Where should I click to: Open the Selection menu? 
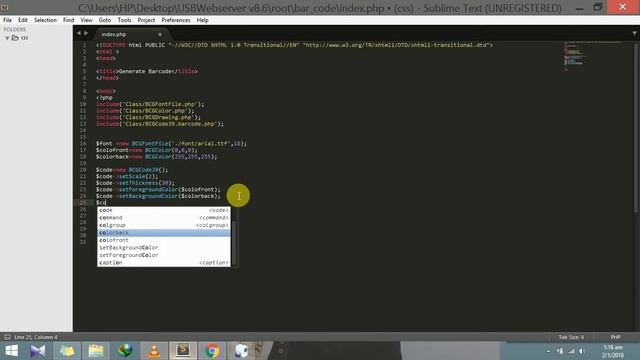[x=45, y=20]
